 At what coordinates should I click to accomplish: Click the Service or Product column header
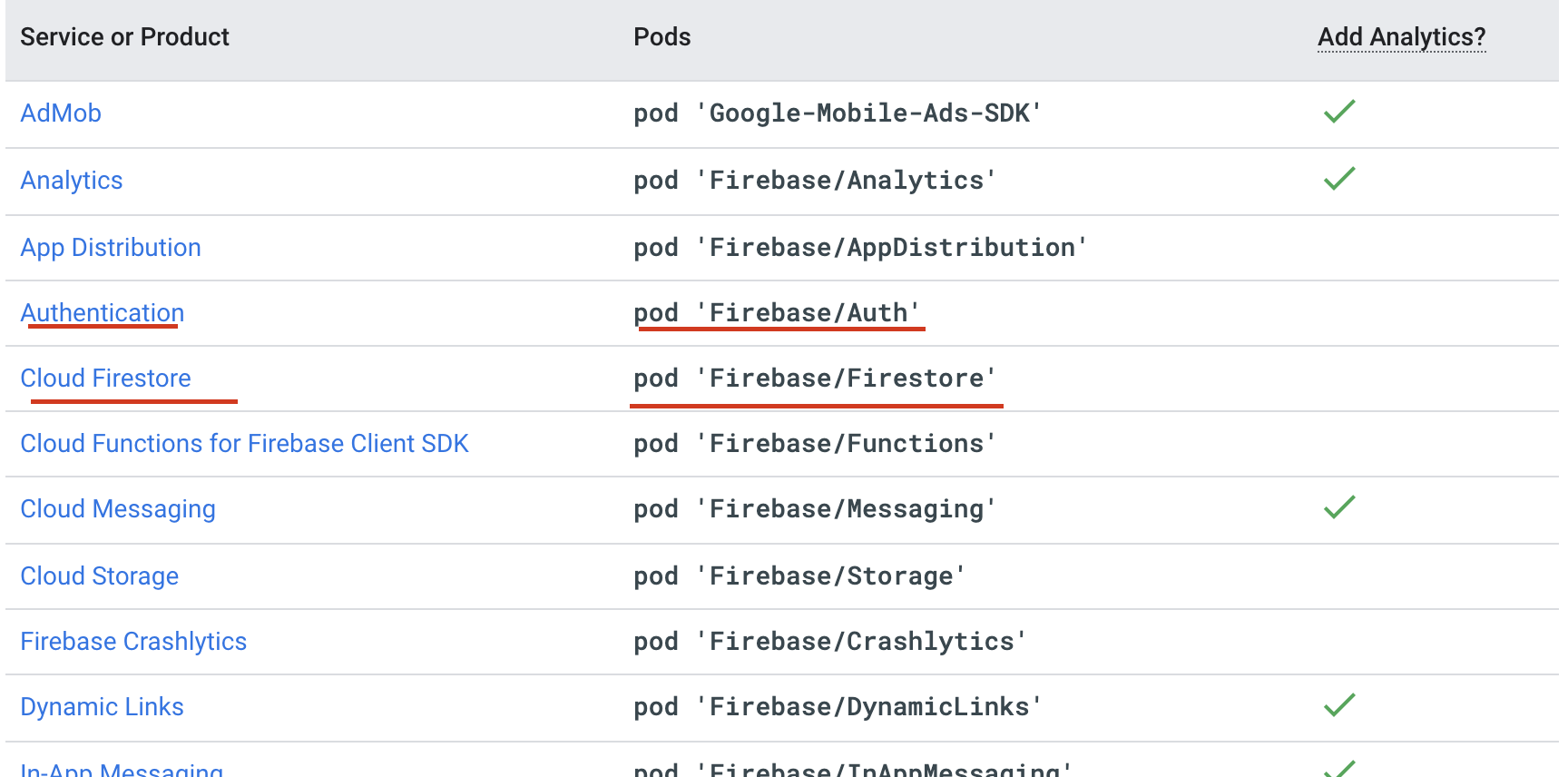[x=125, y=37]
